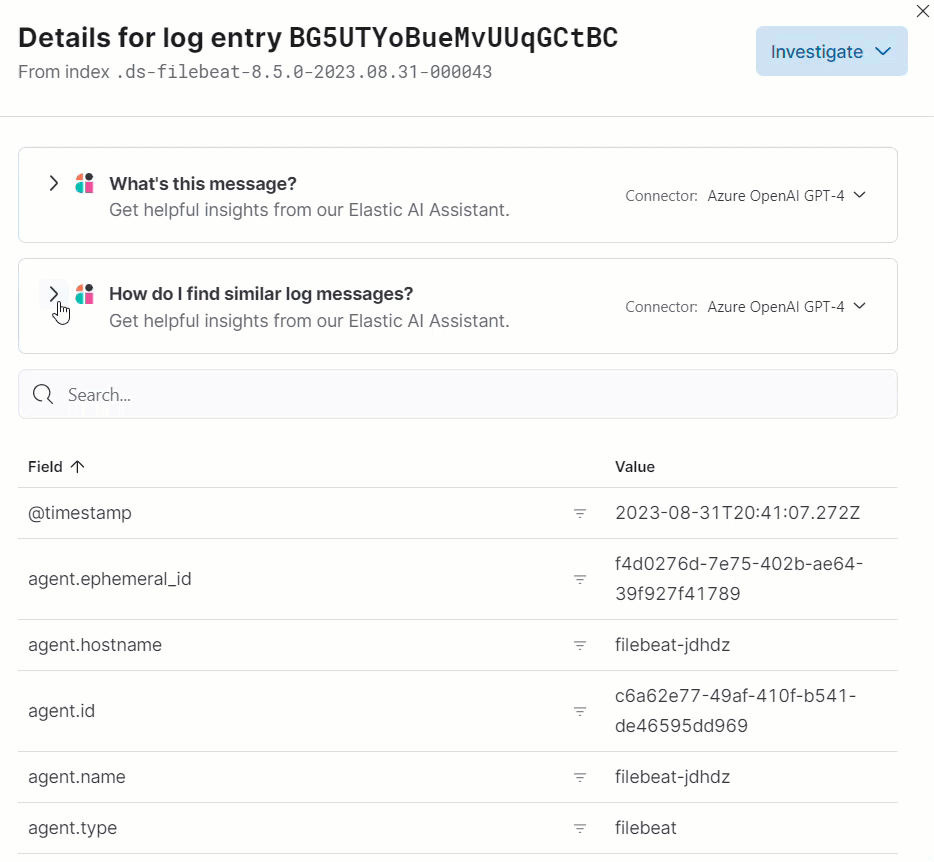This screenshot has height=862, width=934.
Task: Close the log entry details flyout
Action: (x=922, y=11)
